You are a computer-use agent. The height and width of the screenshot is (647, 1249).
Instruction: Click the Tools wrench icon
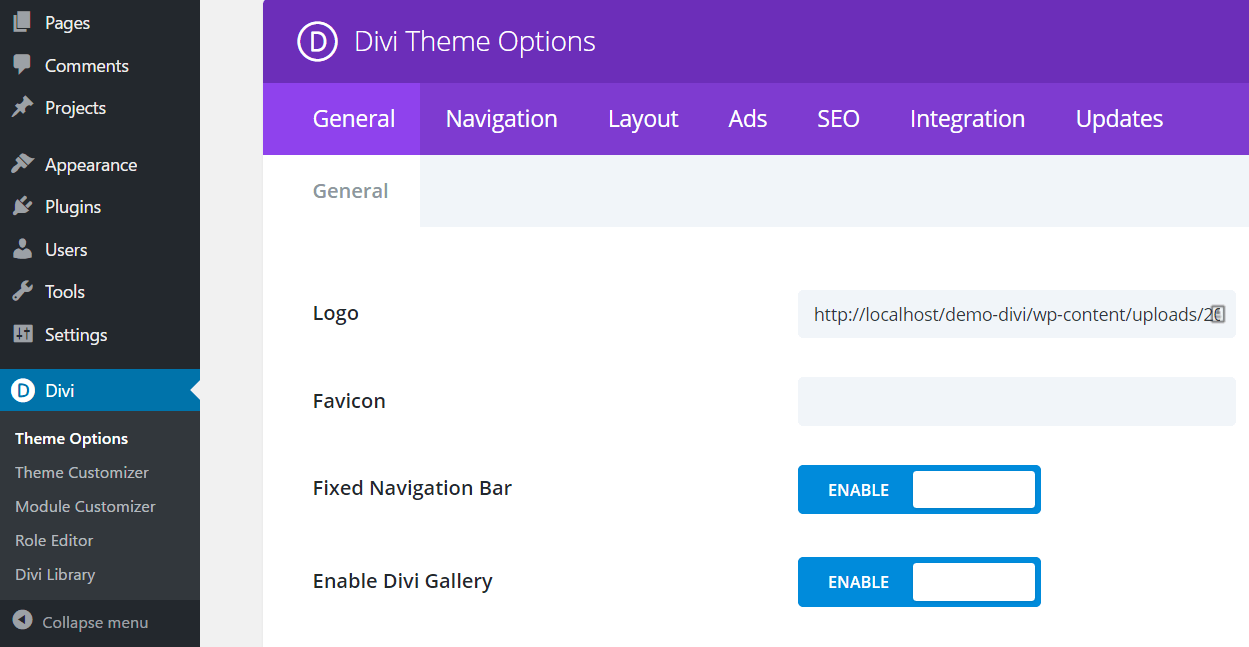22,291
